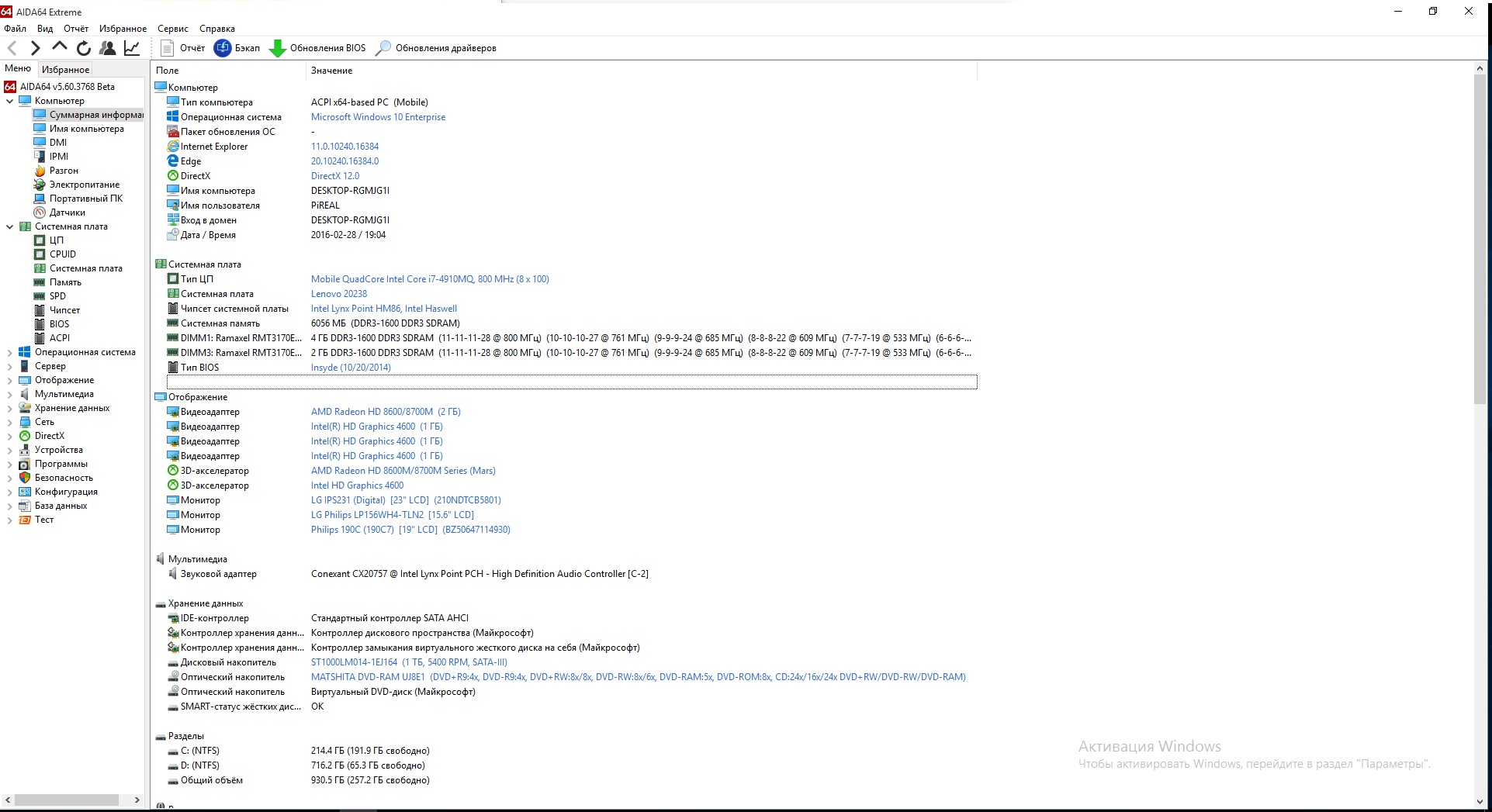1492x812 pixels.
Task: Expand the Мультимедиа tree node
Action: coord(9,394)
